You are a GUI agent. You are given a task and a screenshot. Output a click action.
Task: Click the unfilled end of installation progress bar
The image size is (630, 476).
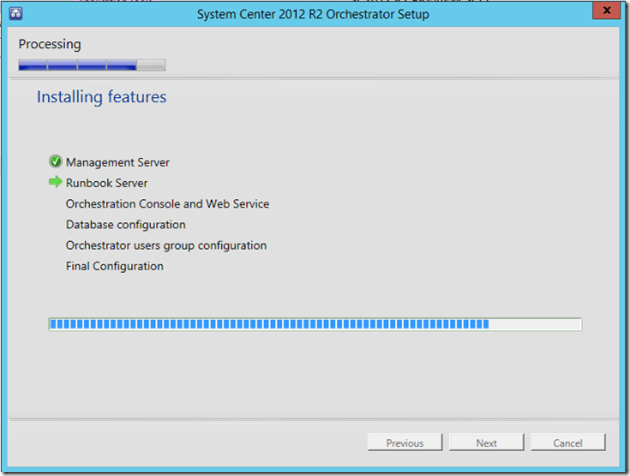tap(535, 324)
